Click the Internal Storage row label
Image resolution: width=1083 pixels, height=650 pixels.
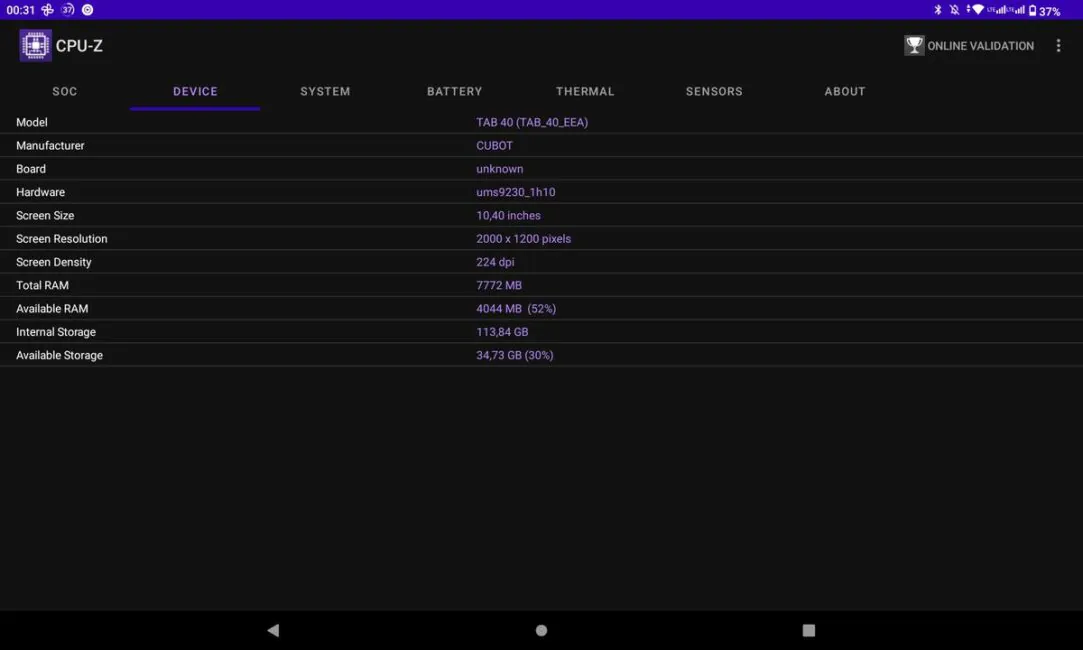(x=56, y=332)
